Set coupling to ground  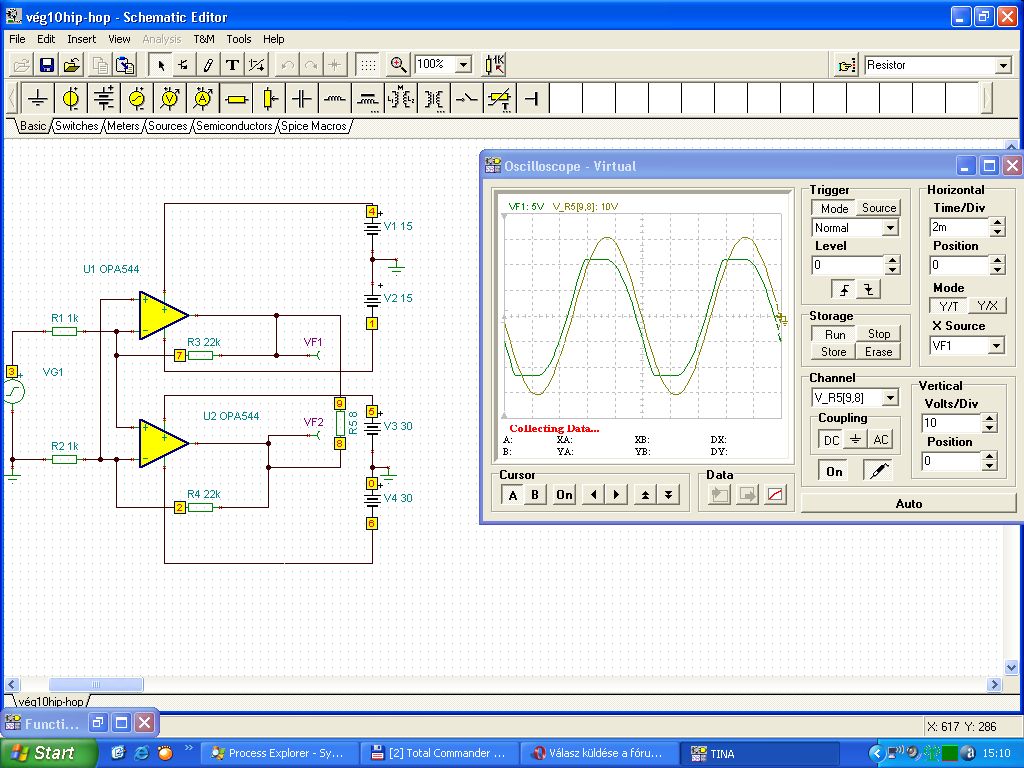point(856,440)
